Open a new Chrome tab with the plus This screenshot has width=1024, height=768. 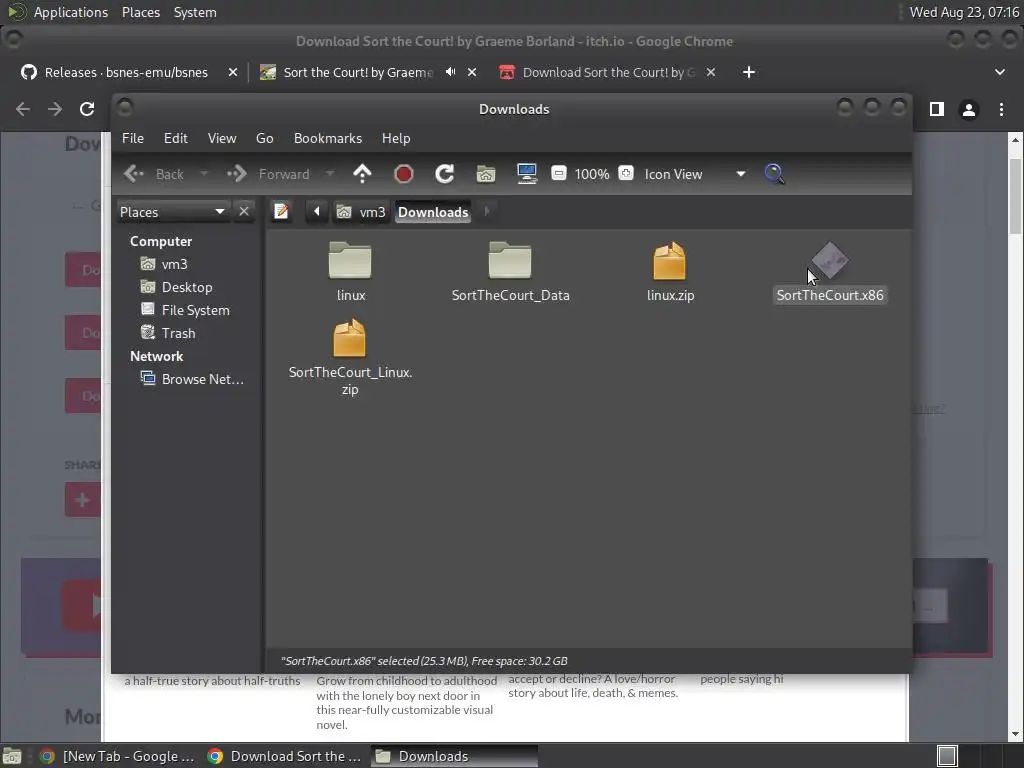pos(749,72)
